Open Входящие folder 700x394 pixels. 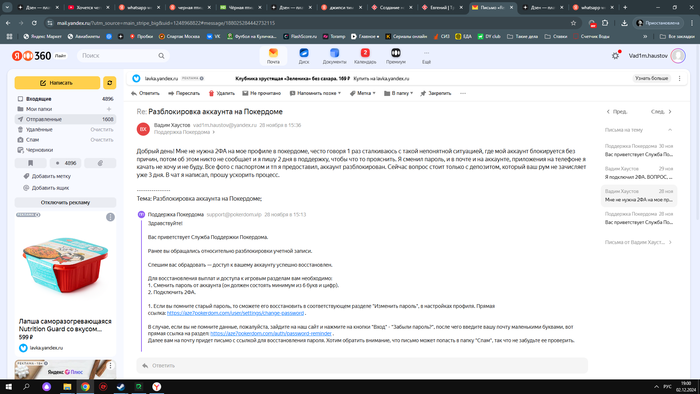coord(65,99)
